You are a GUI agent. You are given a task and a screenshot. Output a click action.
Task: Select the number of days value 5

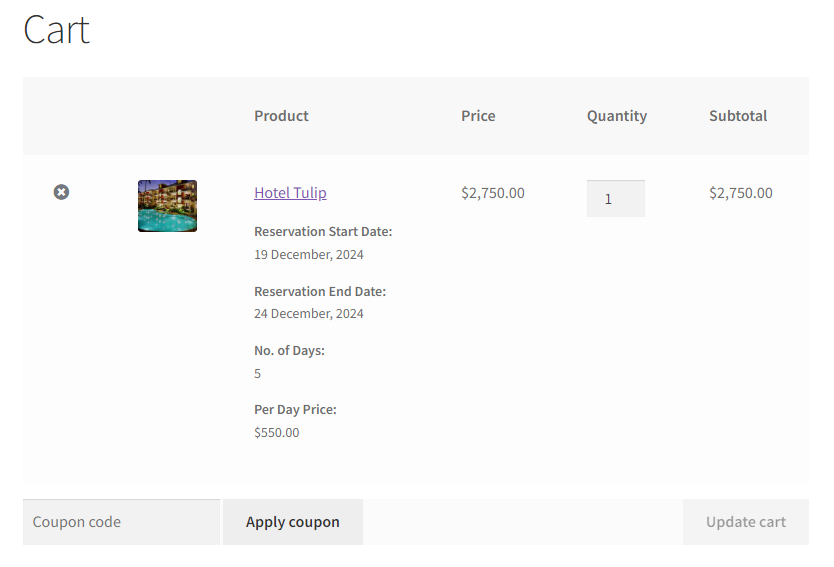(x=257, y=373)
